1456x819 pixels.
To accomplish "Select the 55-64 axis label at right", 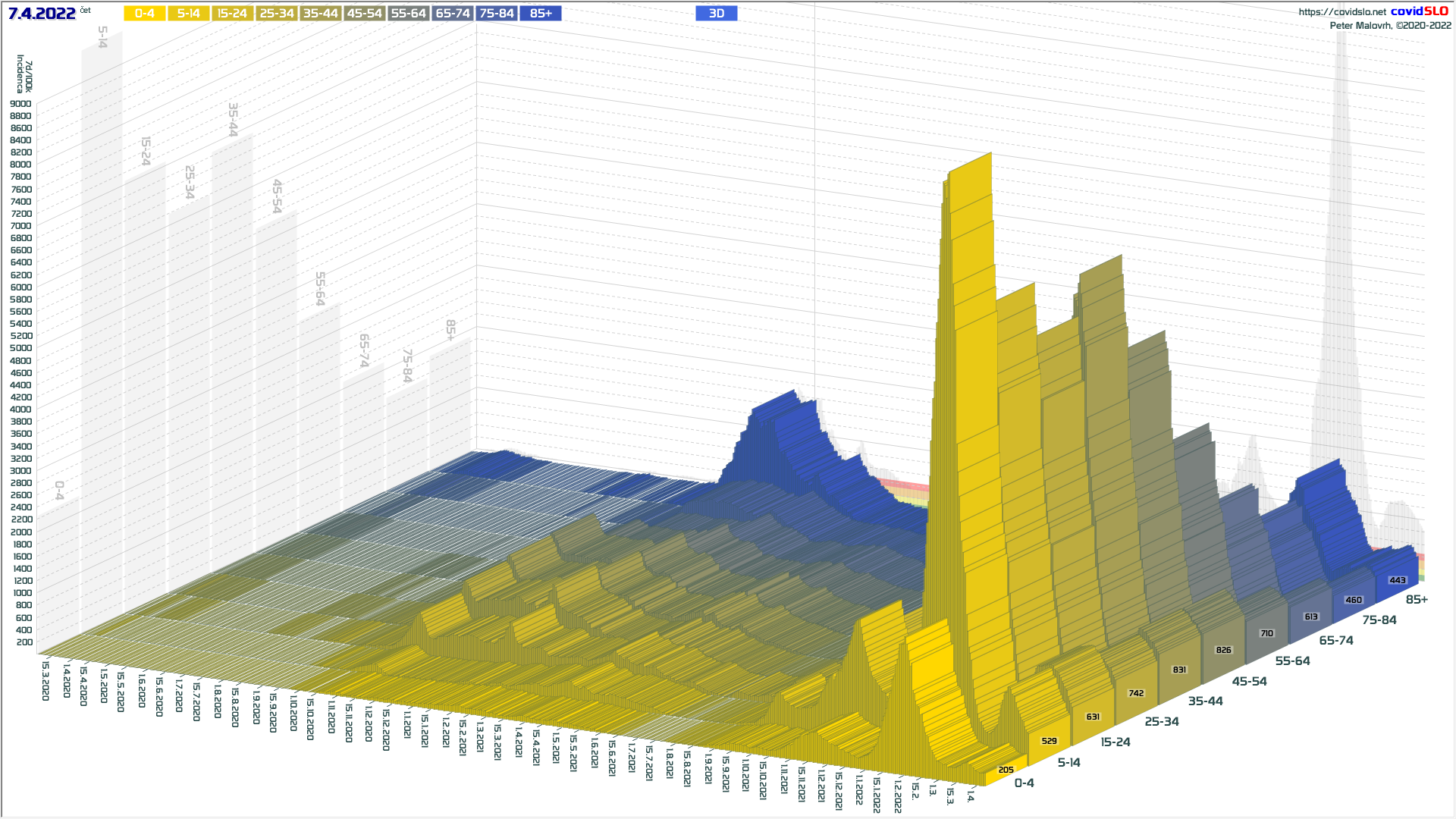I will pos(1292,661).
